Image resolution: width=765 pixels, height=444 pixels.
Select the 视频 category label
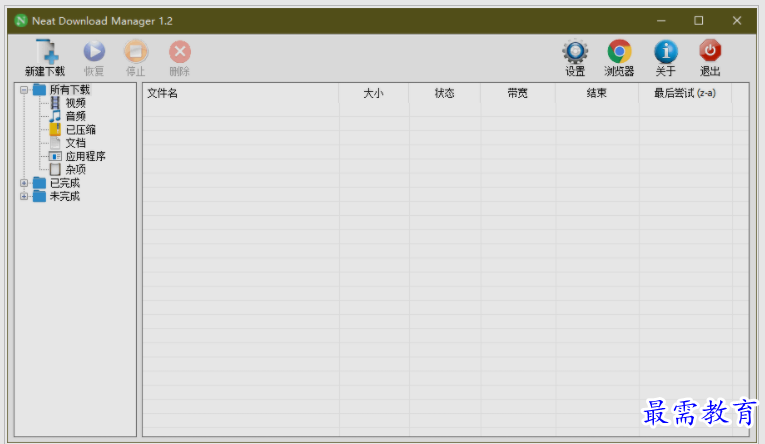tap(76, 103)
